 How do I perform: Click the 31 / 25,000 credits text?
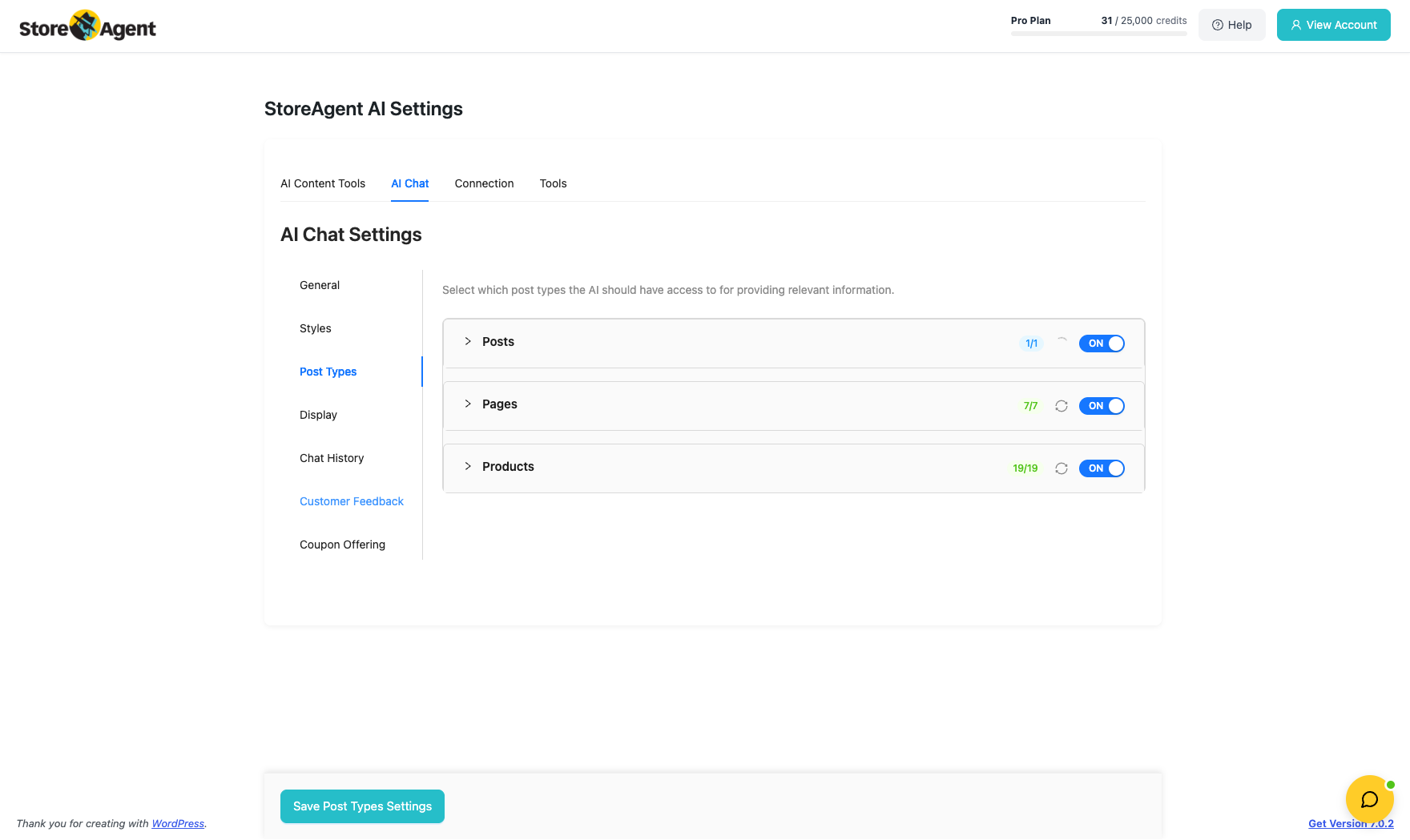[x=1144, y=21]
